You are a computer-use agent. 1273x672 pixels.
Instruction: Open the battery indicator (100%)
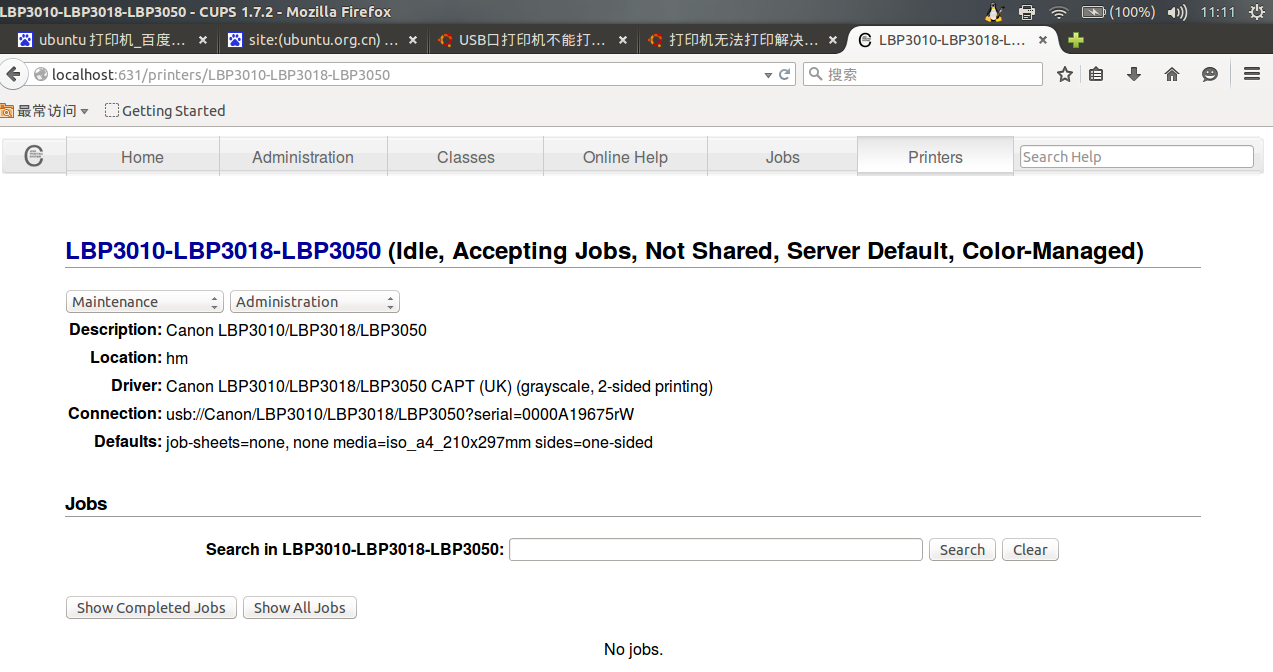click(x=1118, y=12)
